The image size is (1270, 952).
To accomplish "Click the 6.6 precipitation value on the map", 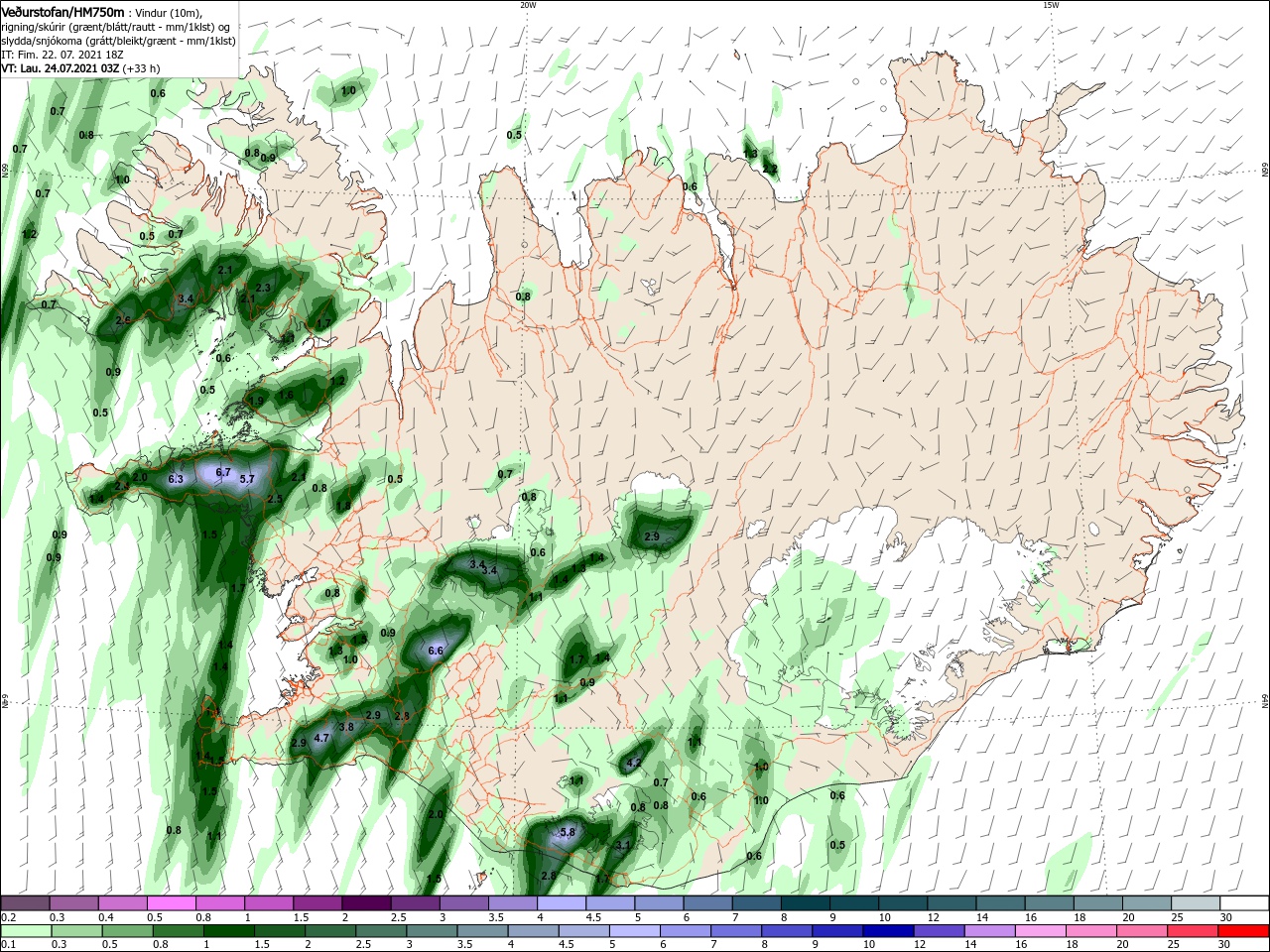I will (436, 652).
